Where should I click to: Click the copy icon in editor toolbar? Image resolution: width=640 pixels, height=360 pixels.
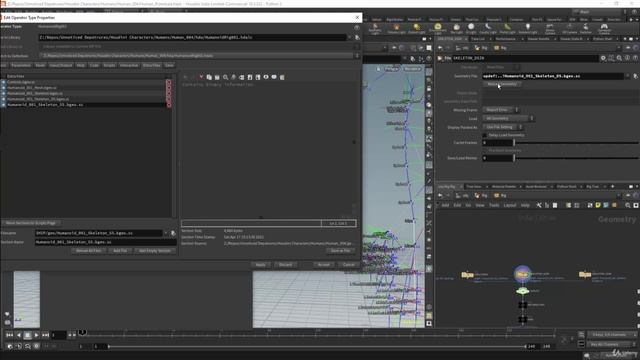pos(209,77)
